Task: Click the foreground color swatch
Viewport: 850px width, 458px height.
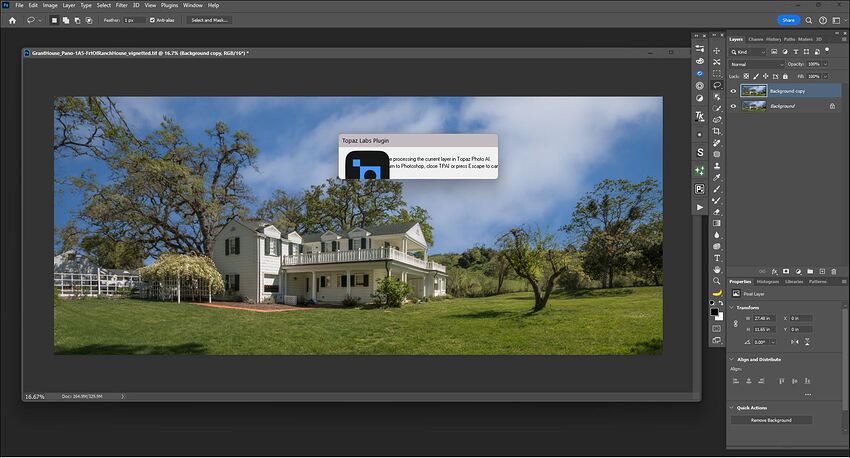Action: (715, 311)
